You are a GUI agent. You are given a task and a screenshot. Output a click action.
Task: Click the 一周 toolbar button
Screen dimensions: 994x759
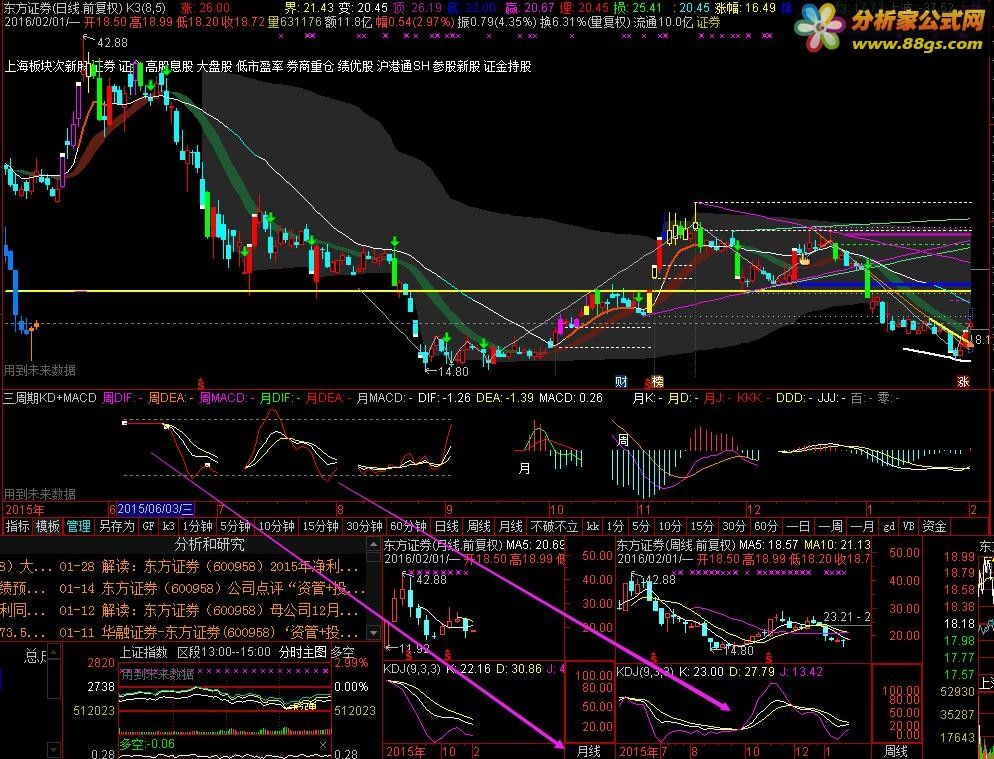[x=830, y=526]
